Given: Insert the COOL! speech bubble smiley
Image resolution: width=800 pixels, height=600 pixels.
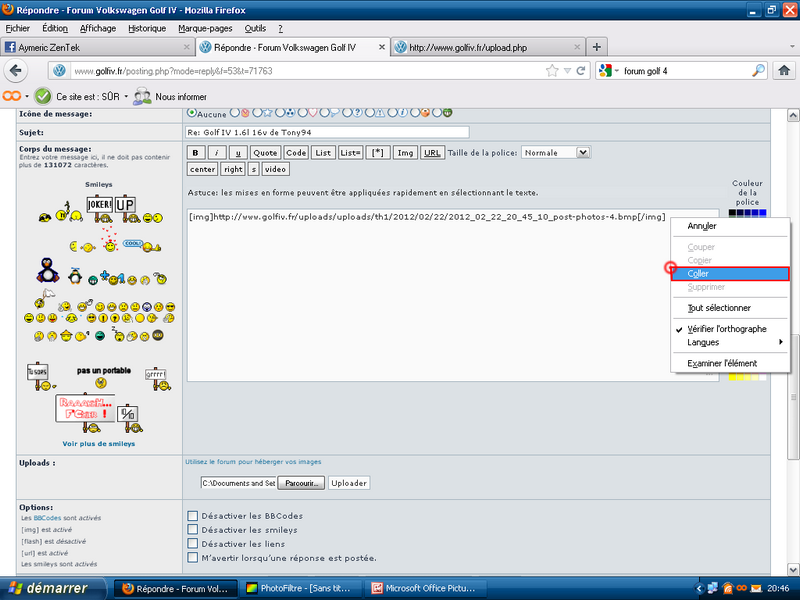Looking at the screenshot, I should 141,245.
